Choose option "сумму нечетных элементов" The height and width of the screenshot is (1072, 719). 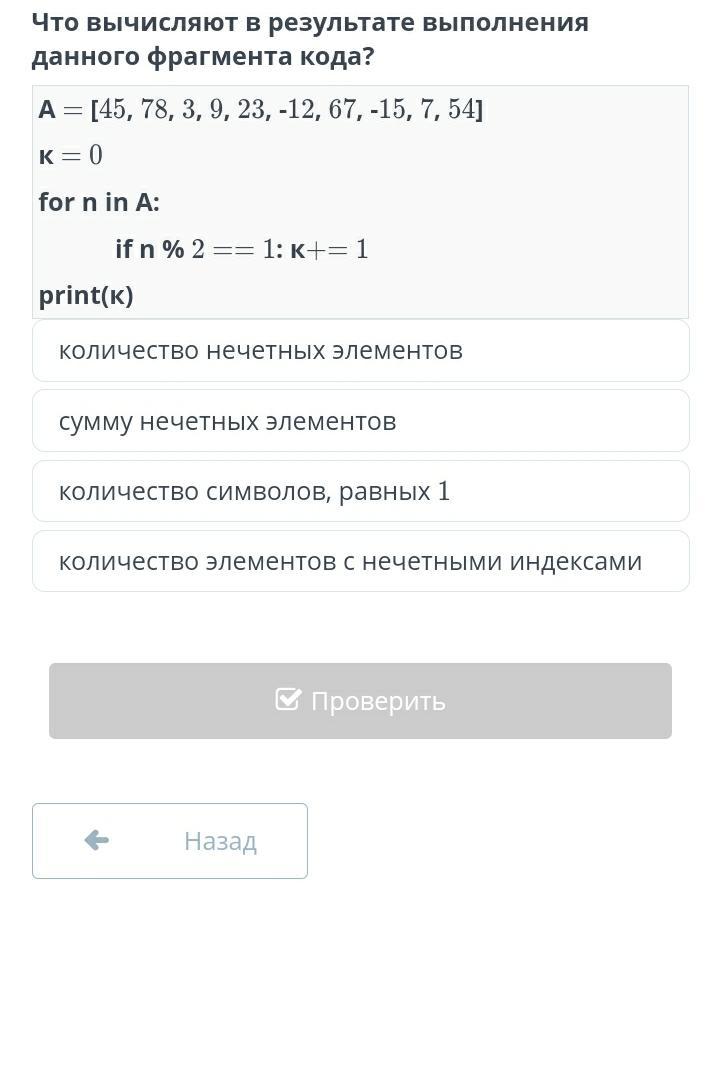[x=360, y=421]
